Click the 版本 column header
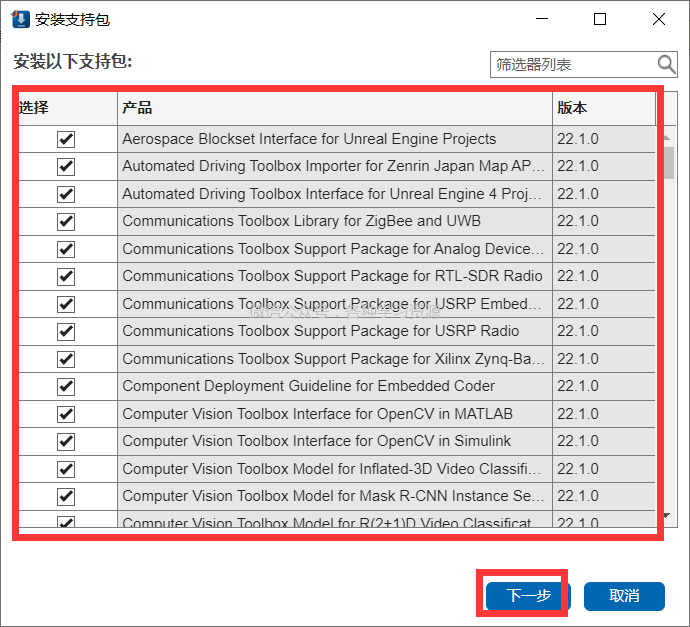The width and height of the screenshot is (690, 627). coord(604,108)
